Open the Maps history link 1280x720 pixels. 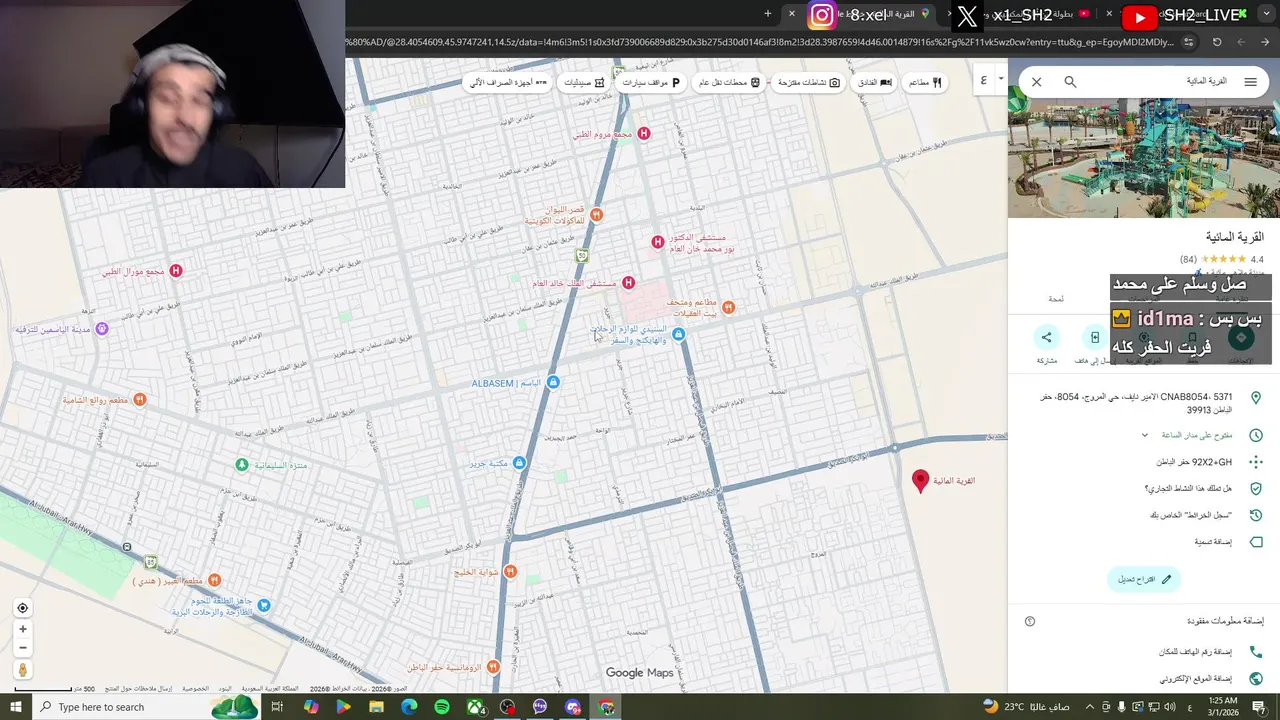pos(1190,515)
